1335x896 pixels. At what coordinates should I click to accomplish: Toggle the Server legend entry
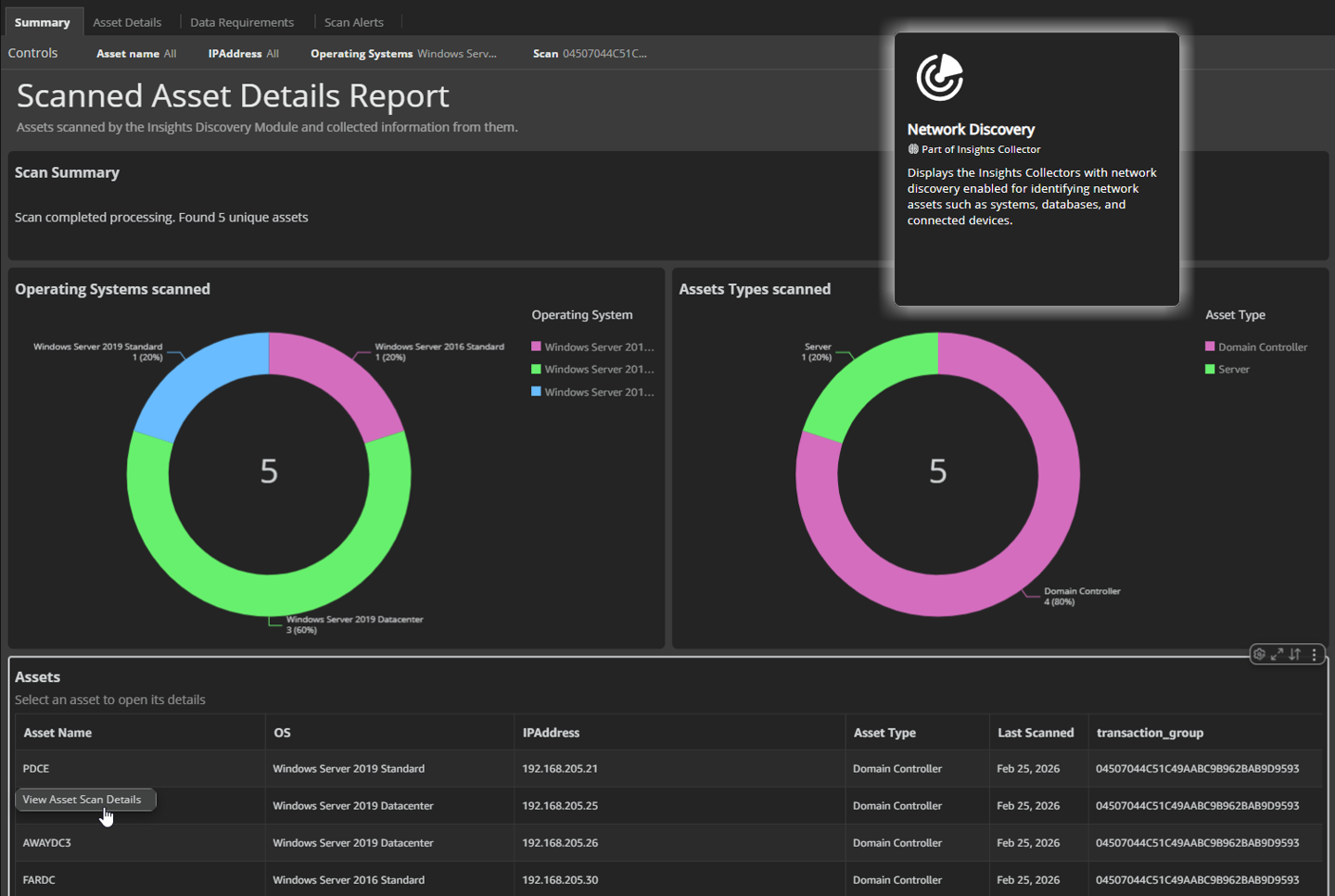click(1232, 369)
